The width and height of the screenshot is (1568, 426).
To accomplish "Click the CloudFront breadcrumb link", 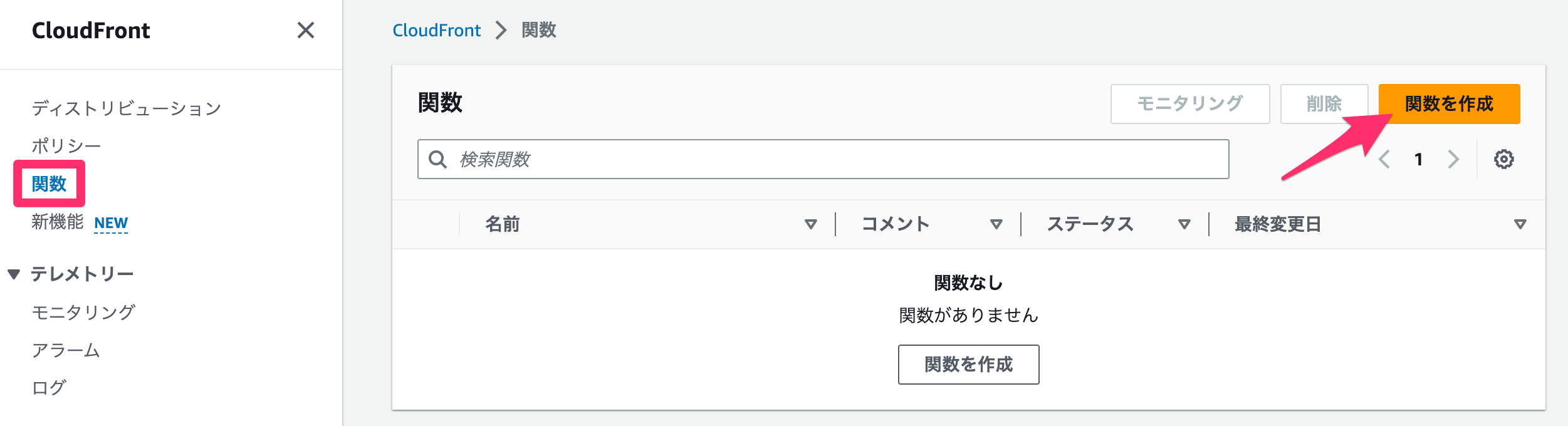I will click(x=437, y=30).
